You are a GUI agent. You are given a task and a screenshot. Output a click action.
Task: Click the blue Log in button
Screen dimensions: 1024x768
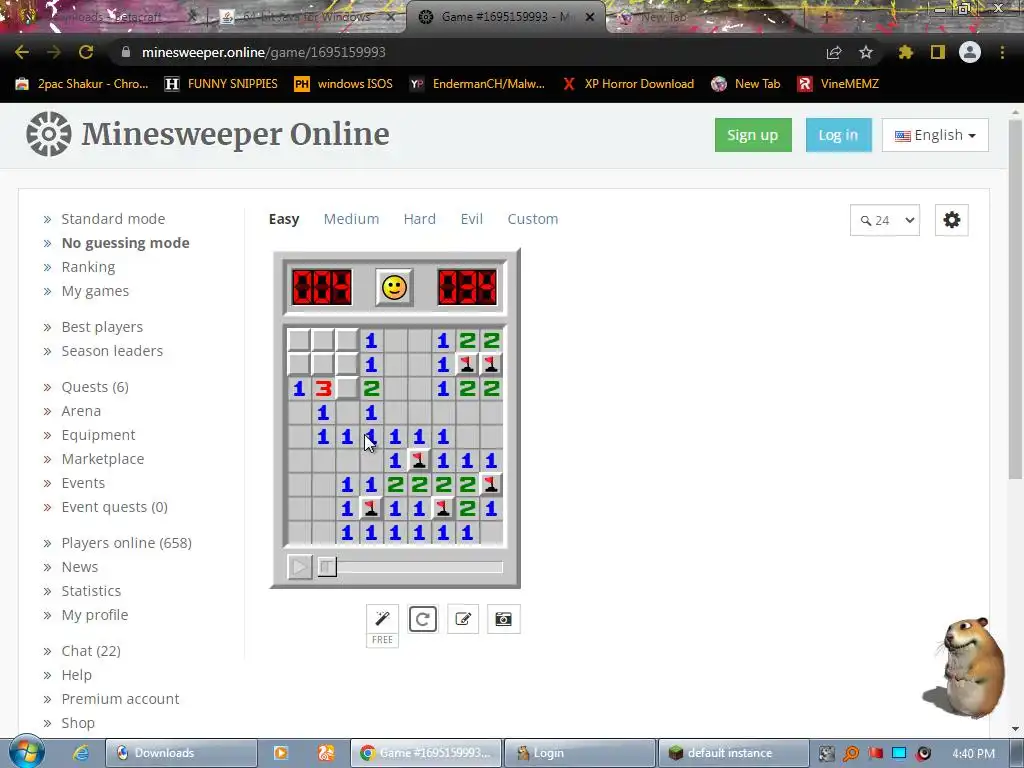tap(839, 135)
